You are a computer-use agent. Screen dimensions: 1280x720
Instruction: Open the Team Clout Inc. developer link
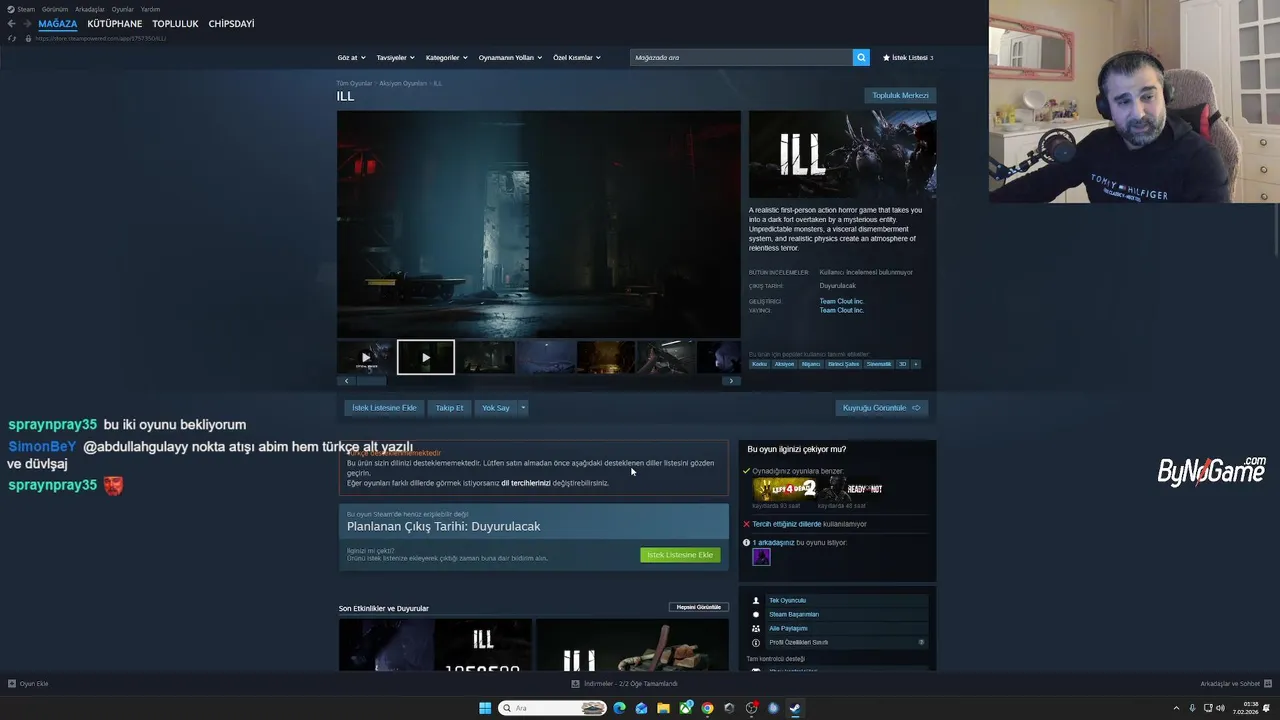click(x=841, y=301)
